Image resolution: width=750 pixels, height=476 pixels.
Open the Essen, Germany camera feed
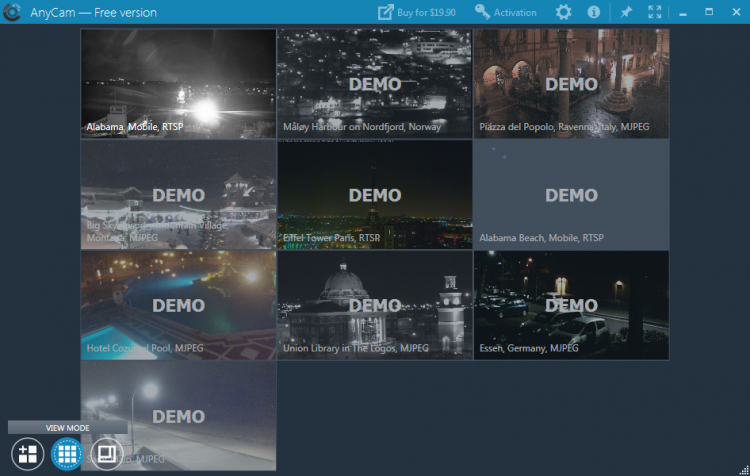click(572, 305)
